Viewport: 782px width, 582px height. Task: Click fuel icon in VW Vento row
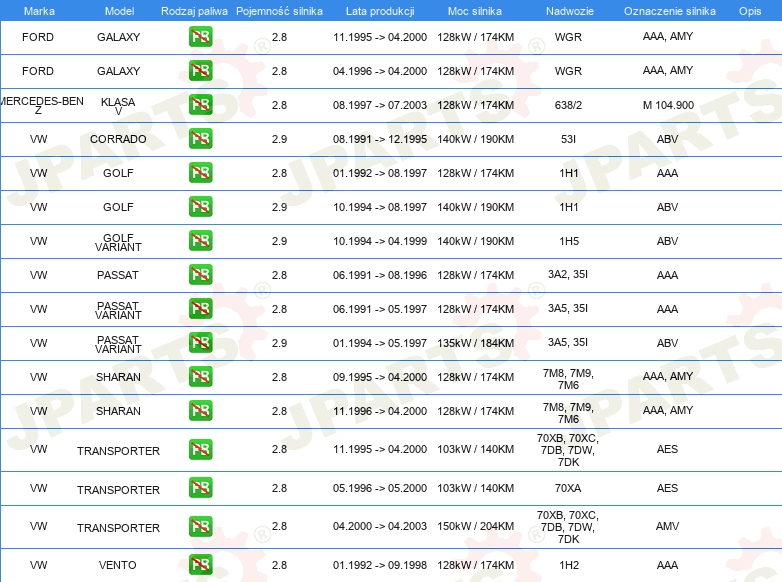coord(200,565)
